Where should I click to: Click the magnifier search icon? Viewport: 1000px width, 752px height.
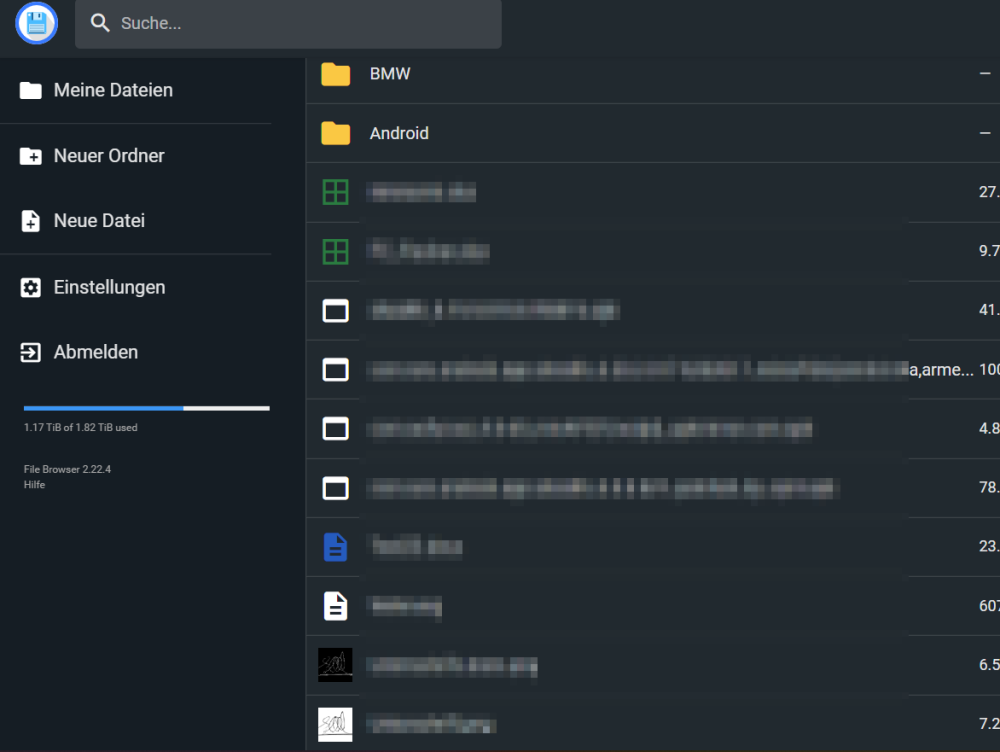pos(100,23)
